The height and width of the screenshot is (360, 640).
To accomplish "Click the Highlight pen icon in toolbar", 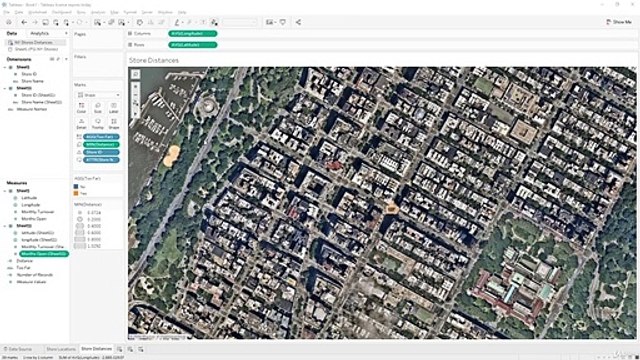I will [x=177, y=22].
